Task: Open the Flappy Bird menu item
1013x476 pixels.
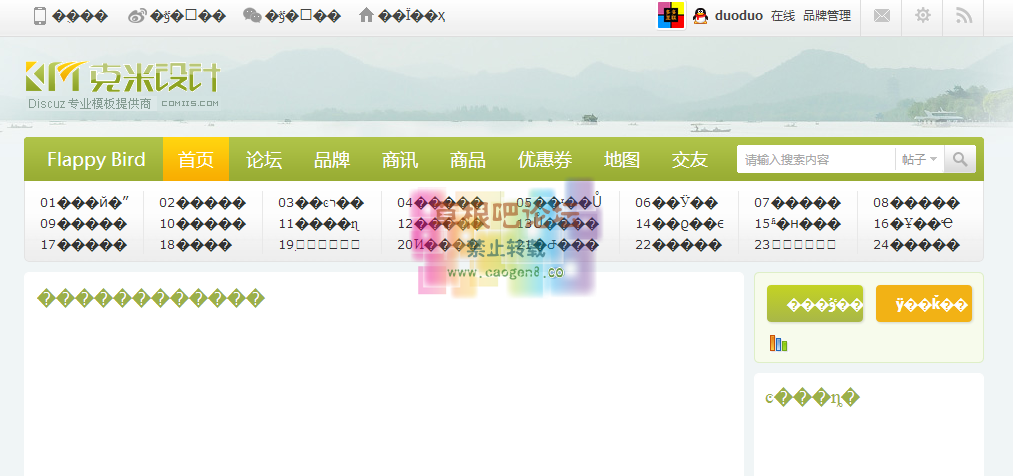Action: pos(96,160)
